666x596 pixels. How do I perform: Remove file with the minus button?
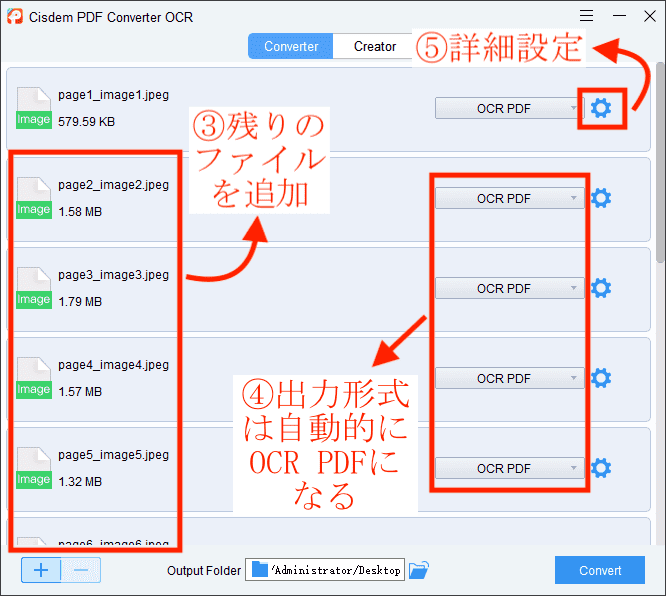(81, 570)
